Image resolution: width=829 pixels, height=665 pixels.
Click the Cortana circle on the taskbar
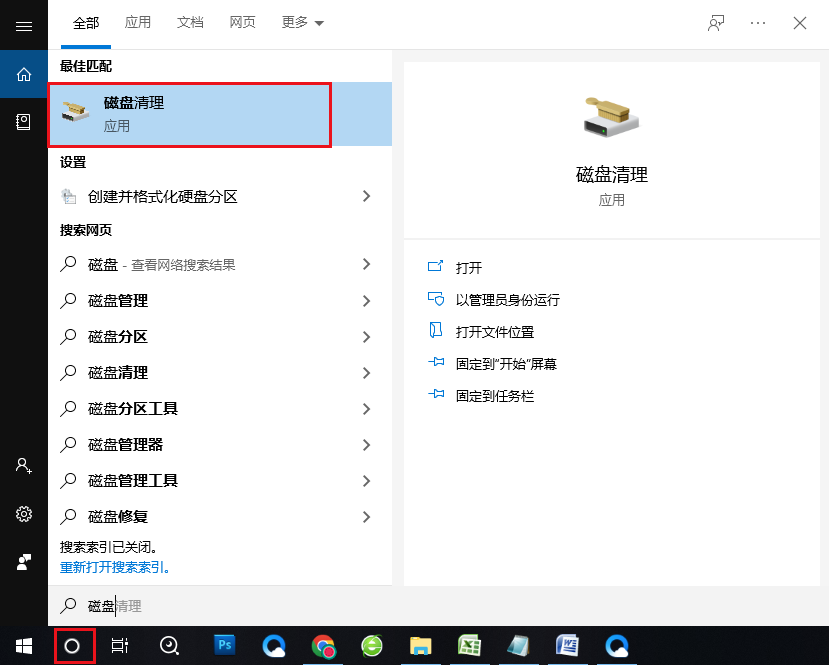click(72, 645)
